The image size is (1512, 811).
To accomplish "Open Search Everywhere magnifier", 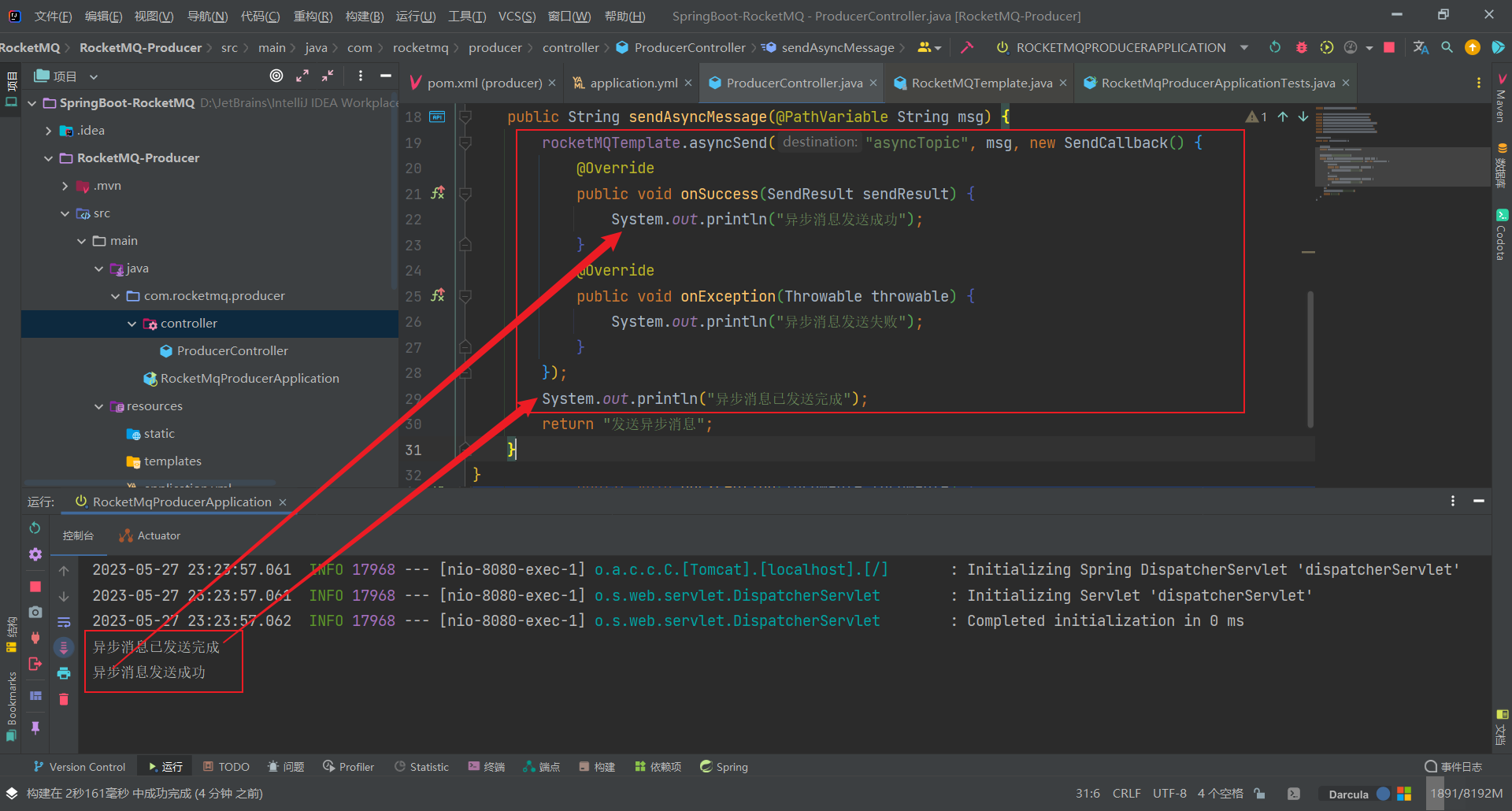I will [x=1447, y=47].
